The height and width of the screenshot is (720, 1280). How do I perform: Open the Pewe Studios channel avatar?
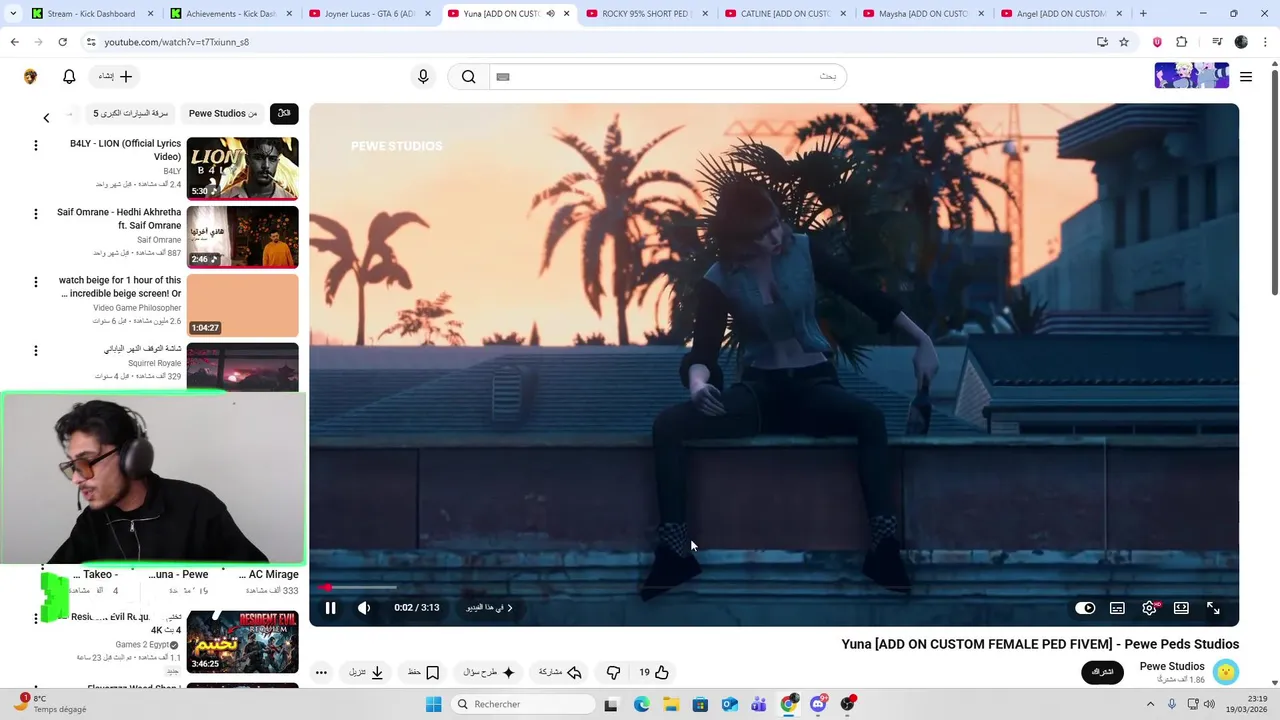tap(1226, 672)
